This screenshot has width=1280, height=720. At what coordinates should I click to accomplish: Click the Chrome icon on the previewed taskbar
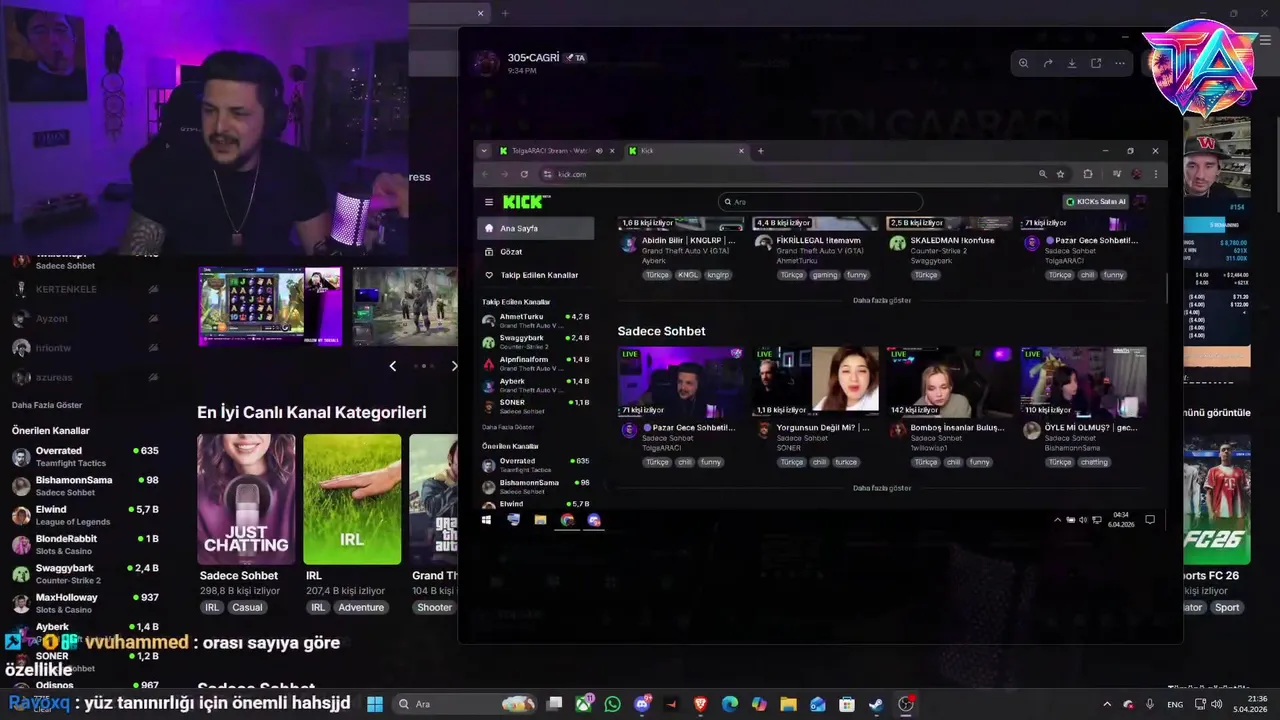(x=567, y=520)
